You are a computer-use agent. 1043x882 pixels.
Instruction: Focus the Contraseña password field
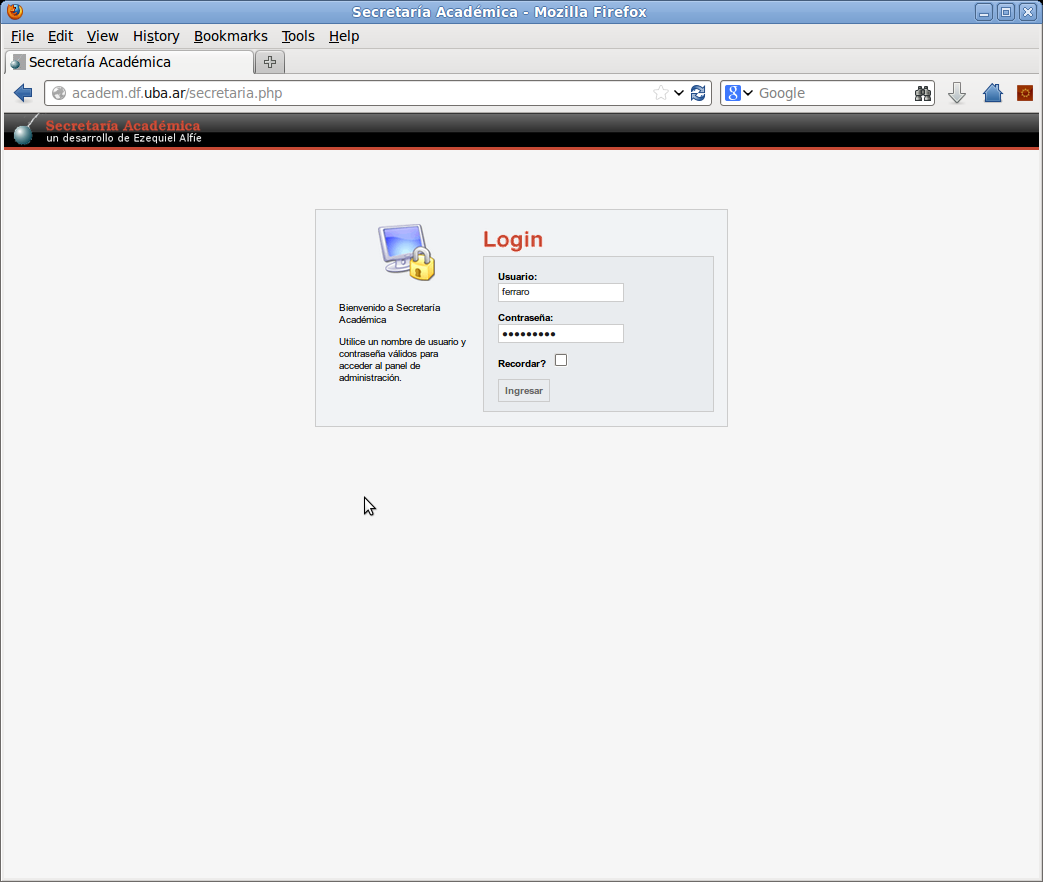[561, 333]
